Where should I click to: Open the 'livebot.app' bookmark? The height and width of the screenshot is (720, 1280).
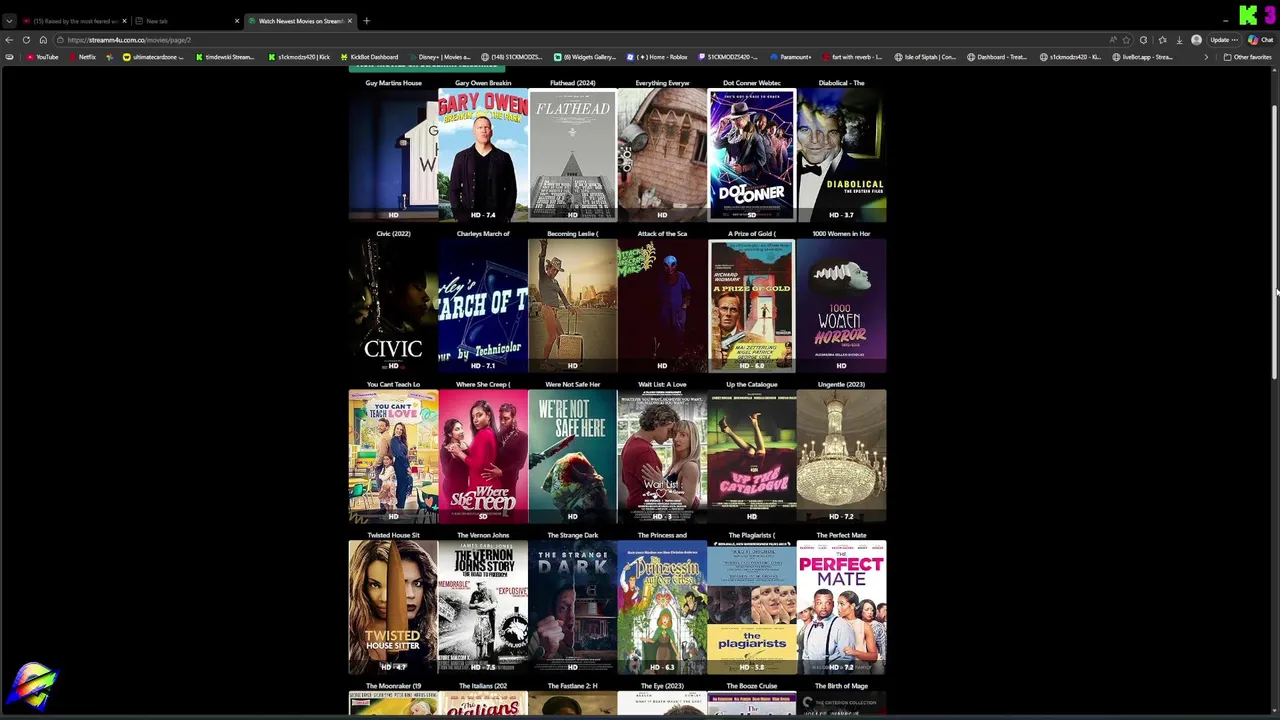tap(1143, 57)
